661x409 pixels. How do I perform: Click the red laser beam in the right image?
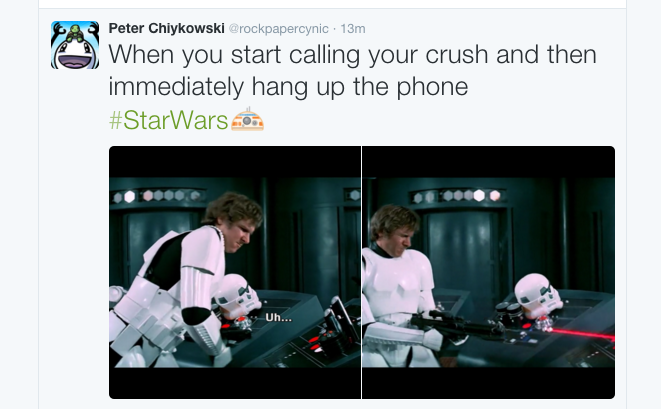[583, 334]
